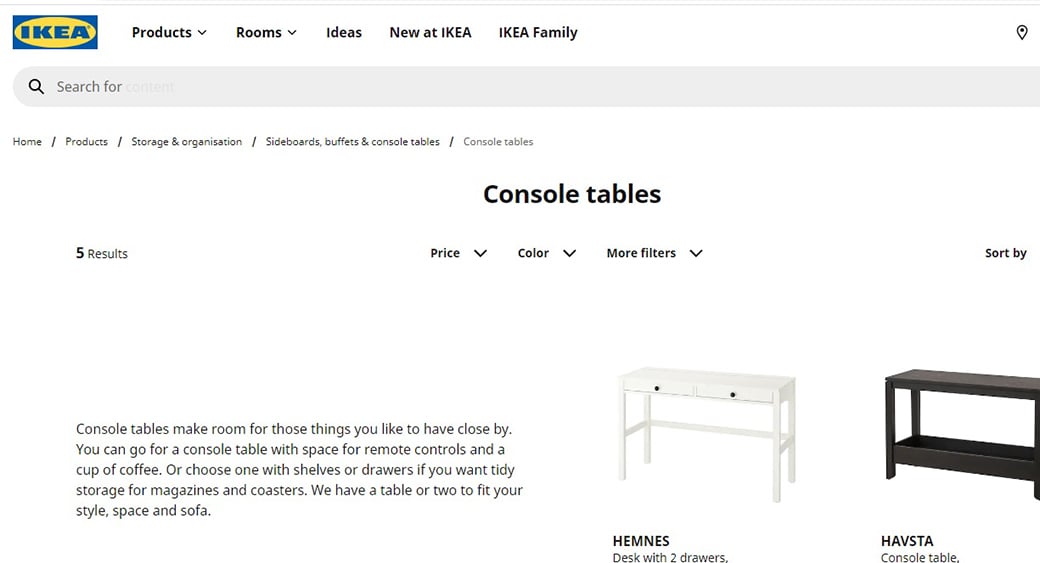The width and height of the screenshot is (1040, 563).
Task: Open Sideboards, buffets & console tables breadcrumb
Action: (352, 142)
